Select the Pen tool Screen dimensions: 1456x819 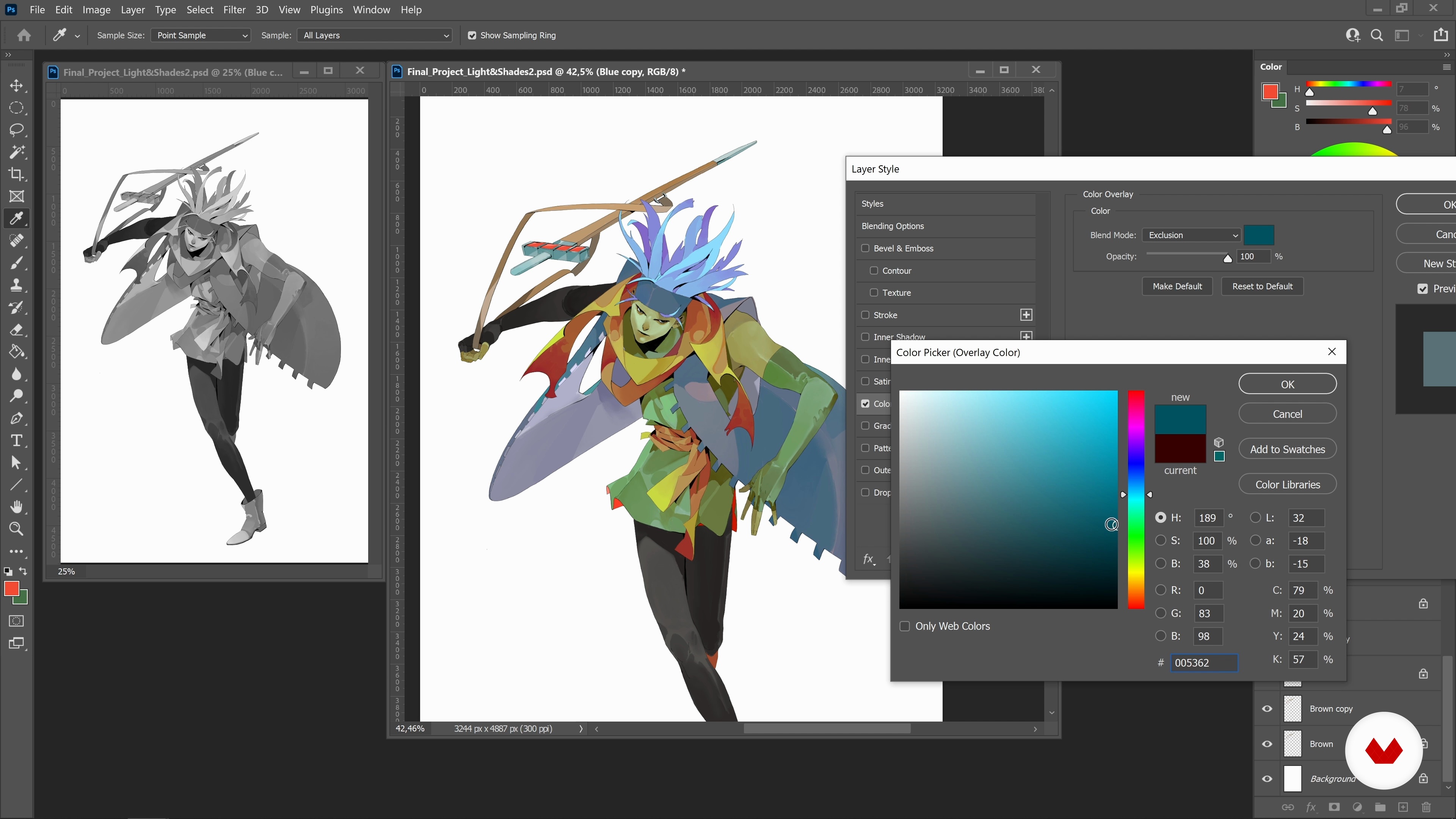[16, 418]
